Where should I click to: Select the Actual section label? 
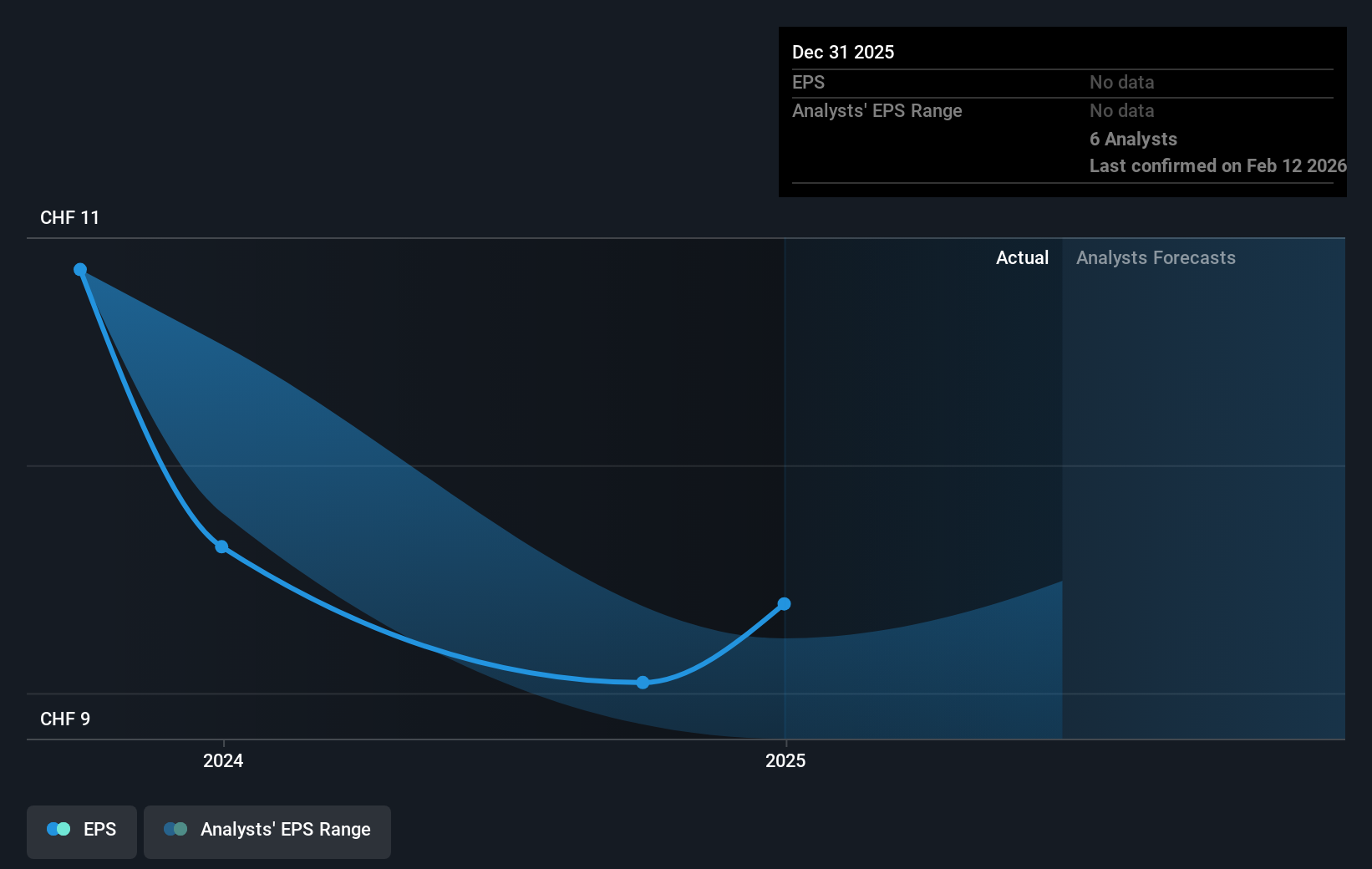pyautogui.click(x=1021, y=258)
